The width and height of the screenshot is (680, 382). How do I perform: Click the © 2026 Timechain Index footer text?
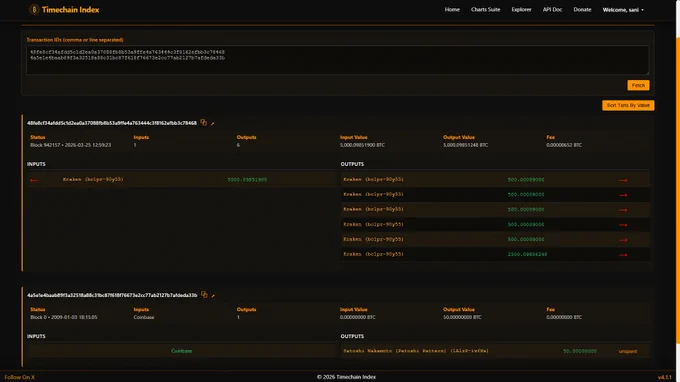tap(346, 377)
